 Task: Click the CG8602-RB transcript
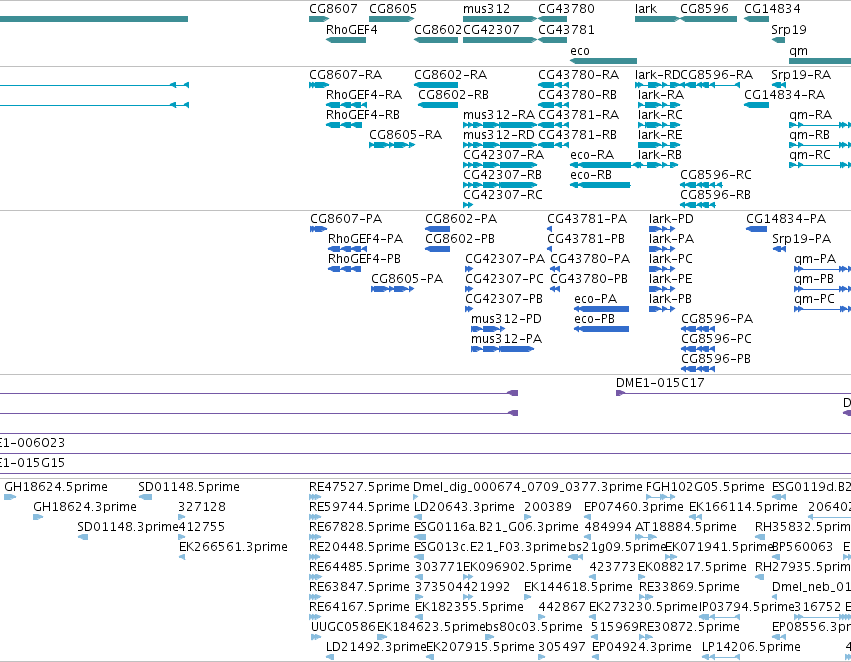point(438,105)
